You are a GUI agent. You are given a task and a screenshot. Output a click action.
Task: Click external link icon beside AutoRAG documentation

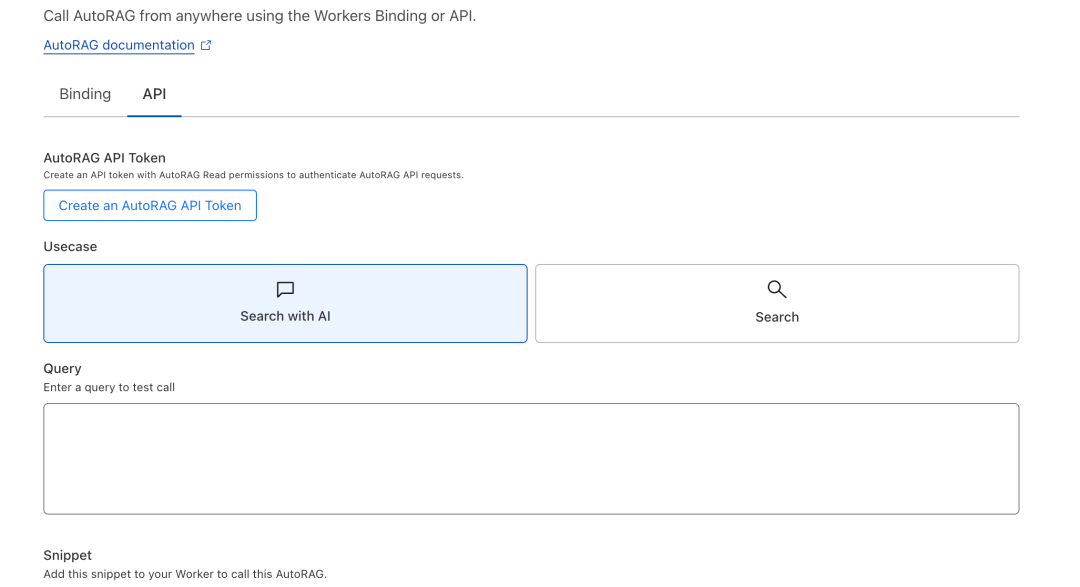tap(206, 45)
